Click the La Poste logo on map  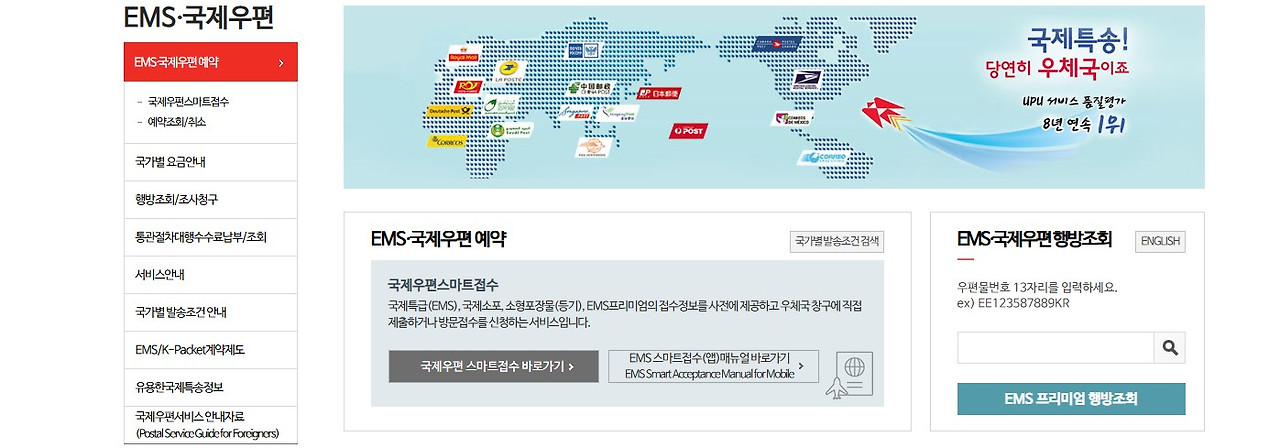click(x=510, y=72)
